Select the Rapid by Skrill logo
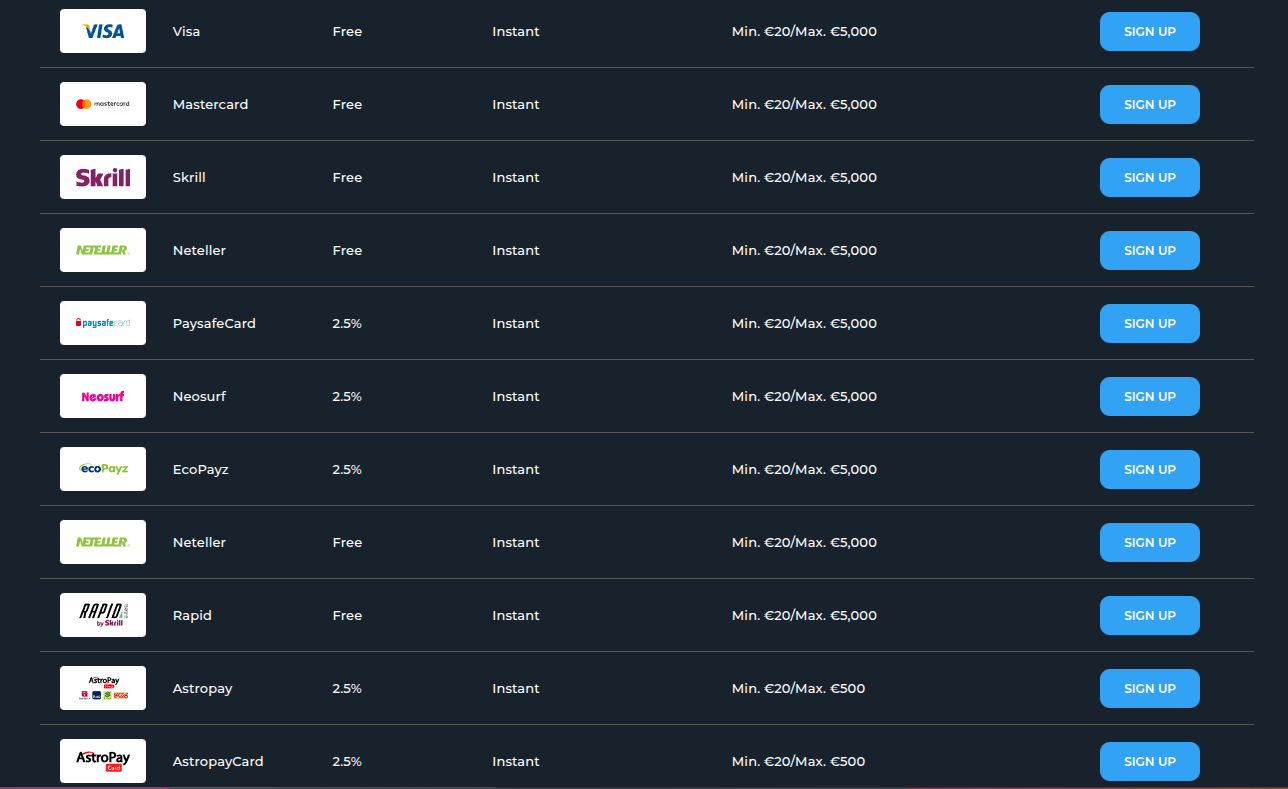Screen dimensions: 1288x789 click(103, 615)
